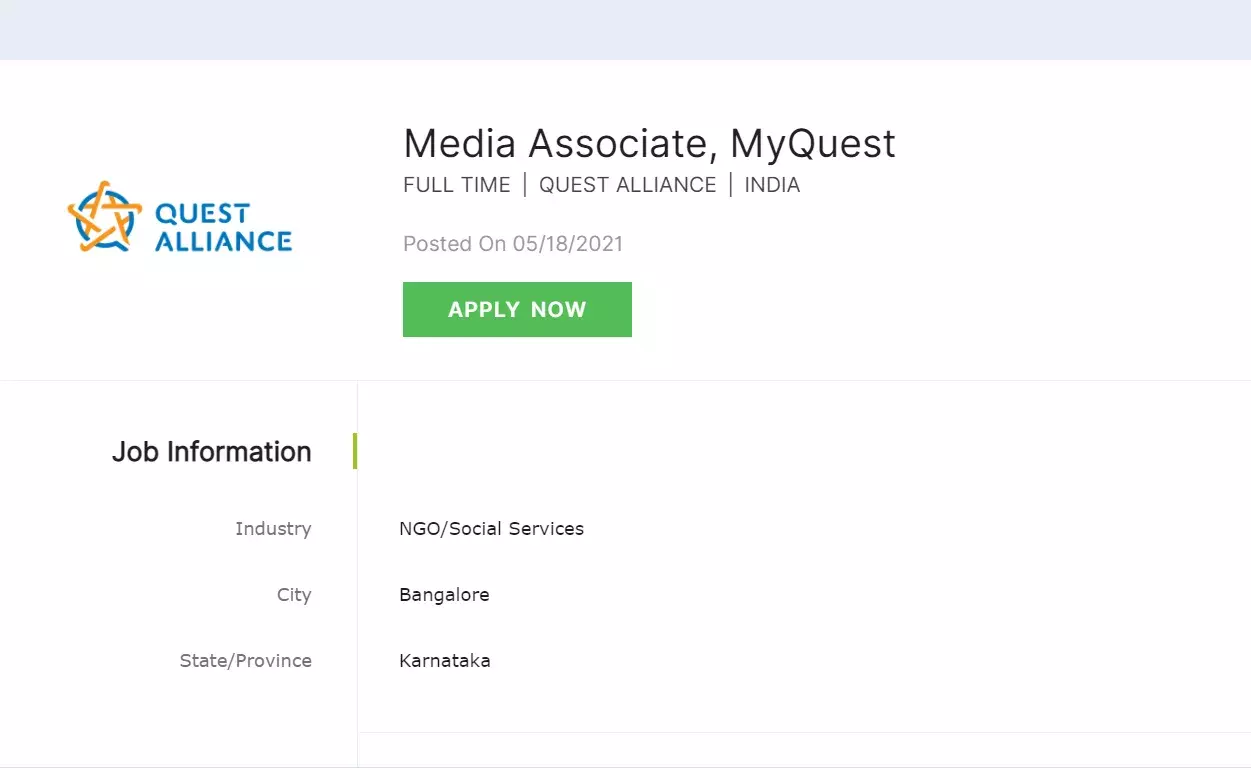
Task: Click the Job Information section heading
Action: tap(211, 451)
